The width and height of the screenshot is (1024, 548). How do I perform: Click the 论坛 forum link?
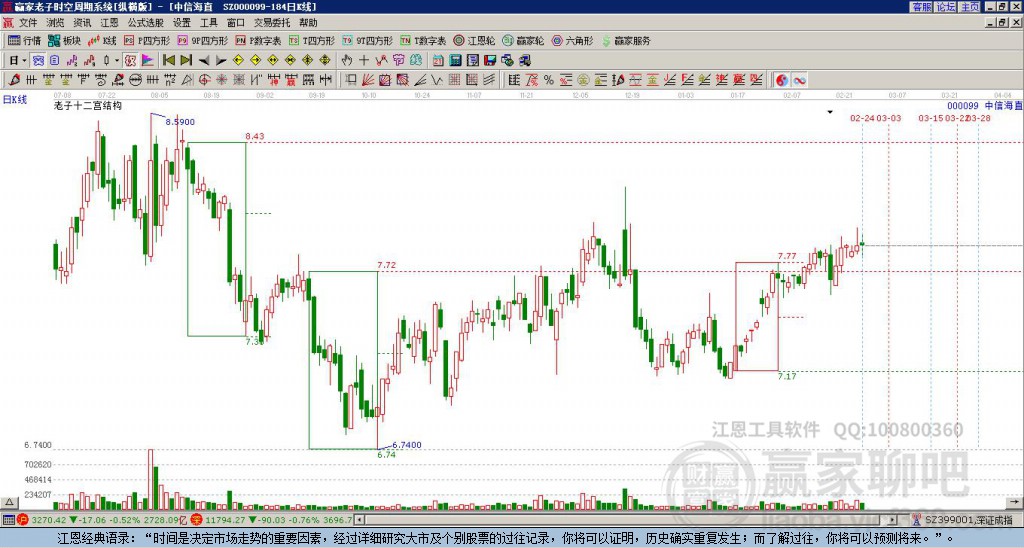pos(945,7)
